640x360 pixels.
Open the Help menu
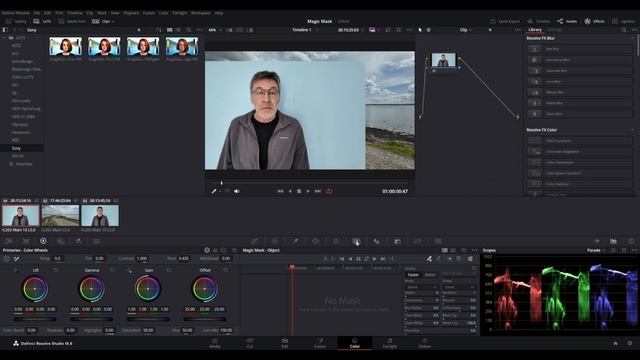[219, 13]
